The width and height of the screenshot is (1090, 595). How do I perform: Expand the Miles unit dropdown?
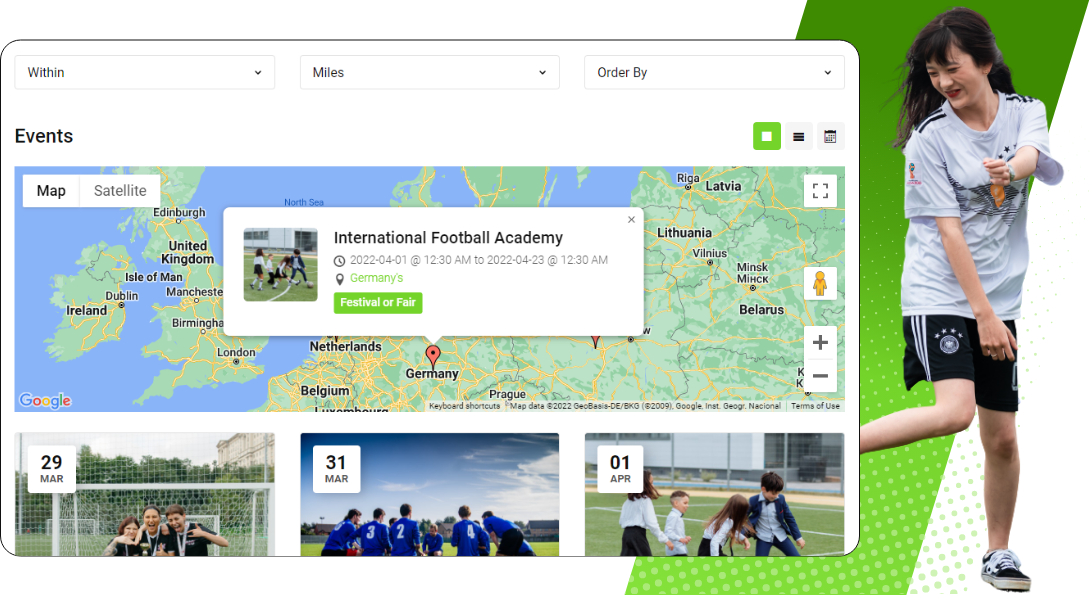pyautogui.click(x=429, y=72)
